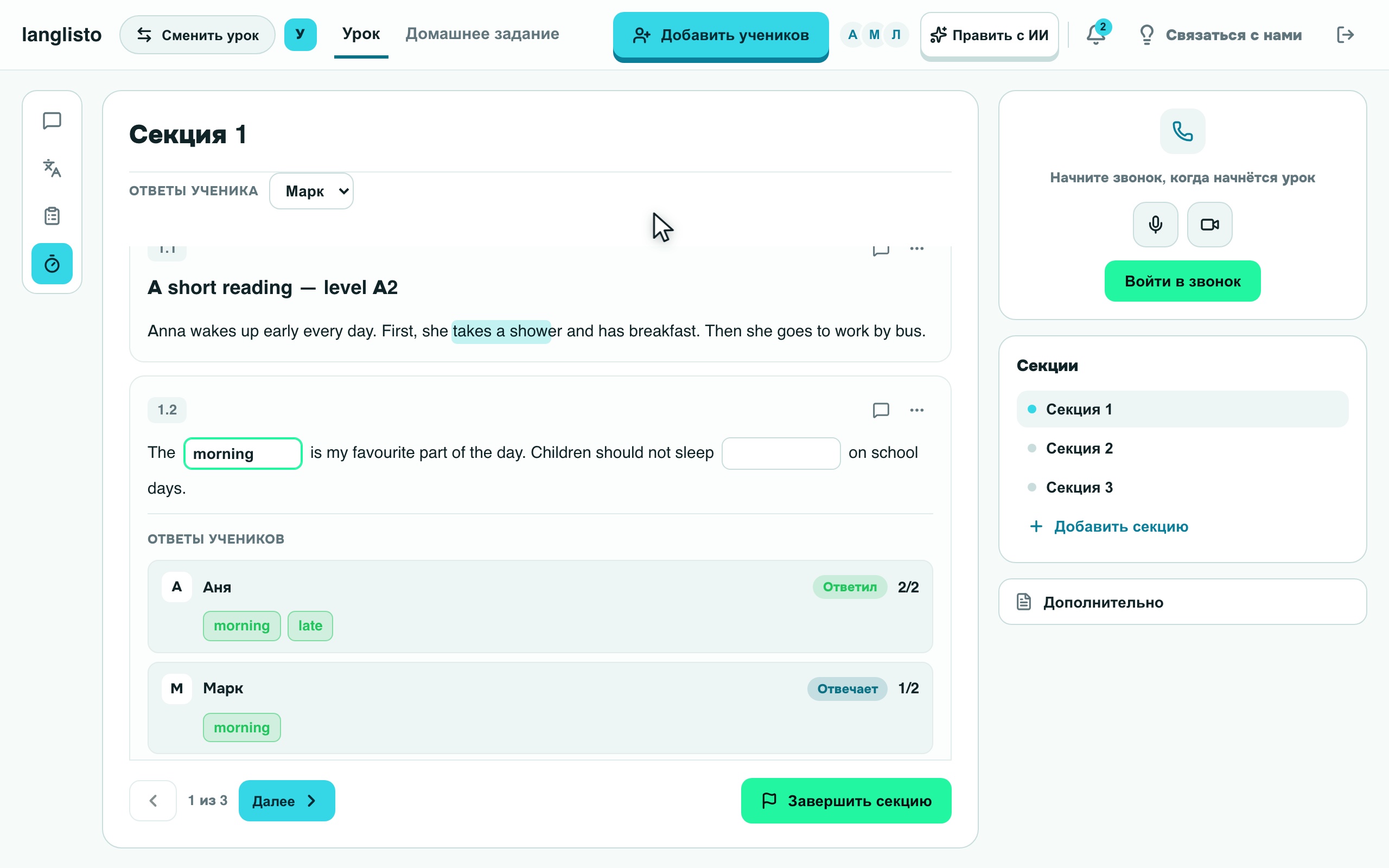Click student avatar Л in header
This screenshot has width=1389, height=868.
[x=896, y=34]
